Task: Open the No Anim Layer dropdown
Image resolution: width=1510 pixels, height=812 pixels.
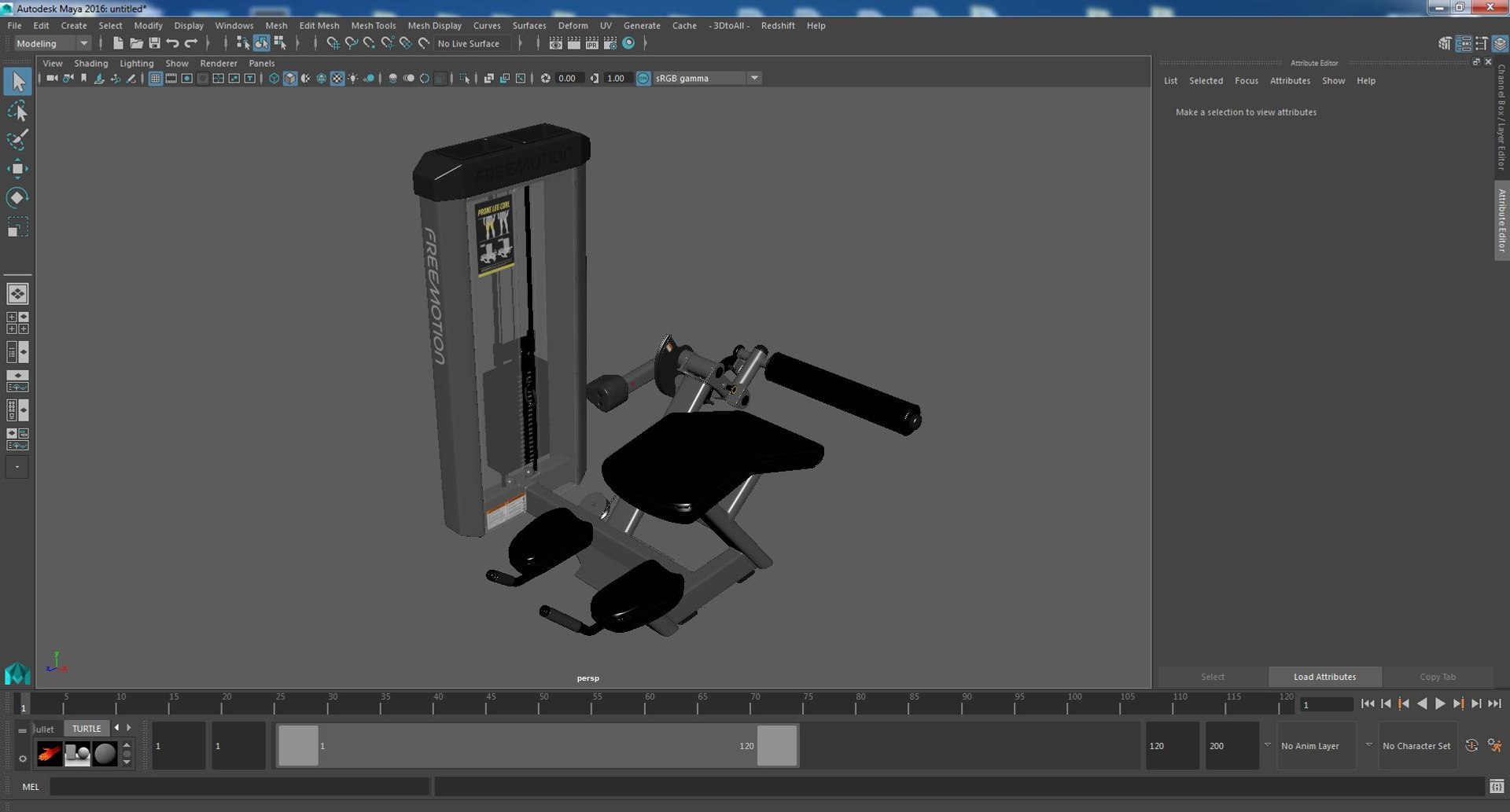Action: tap(1316, 745)
